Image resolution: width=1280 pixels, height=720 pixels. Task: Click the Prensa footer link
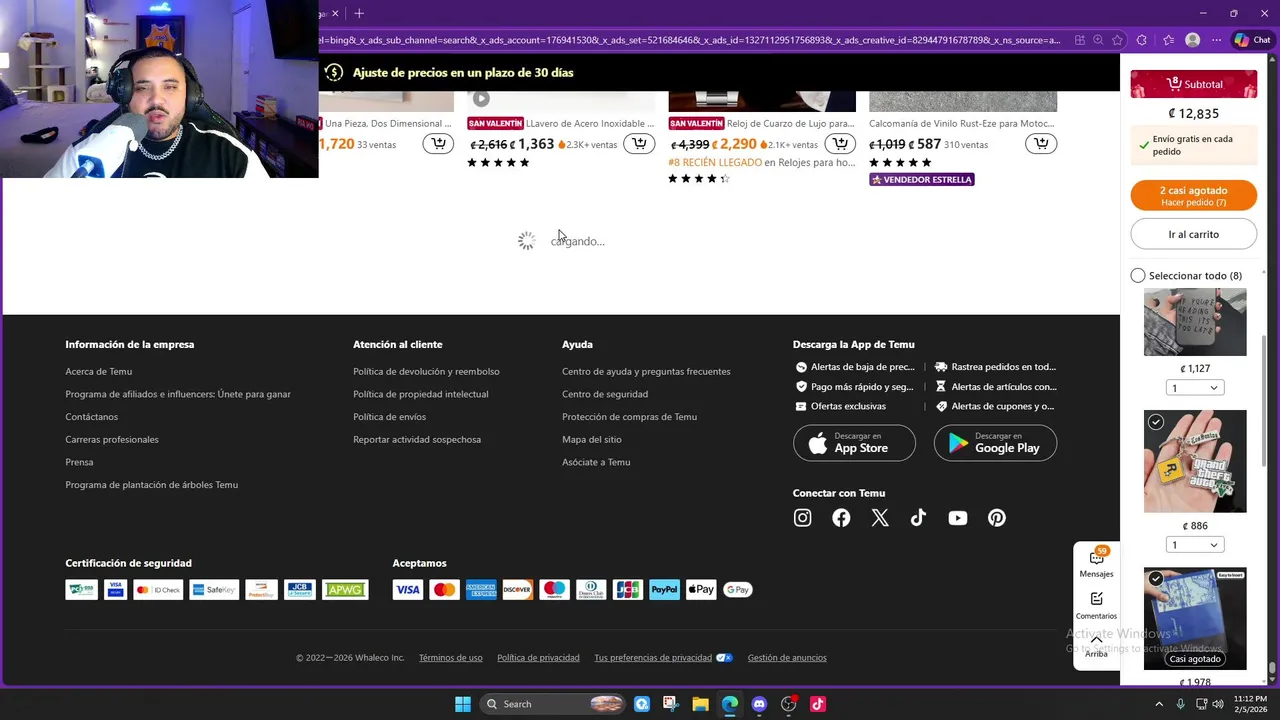(79, 462)
